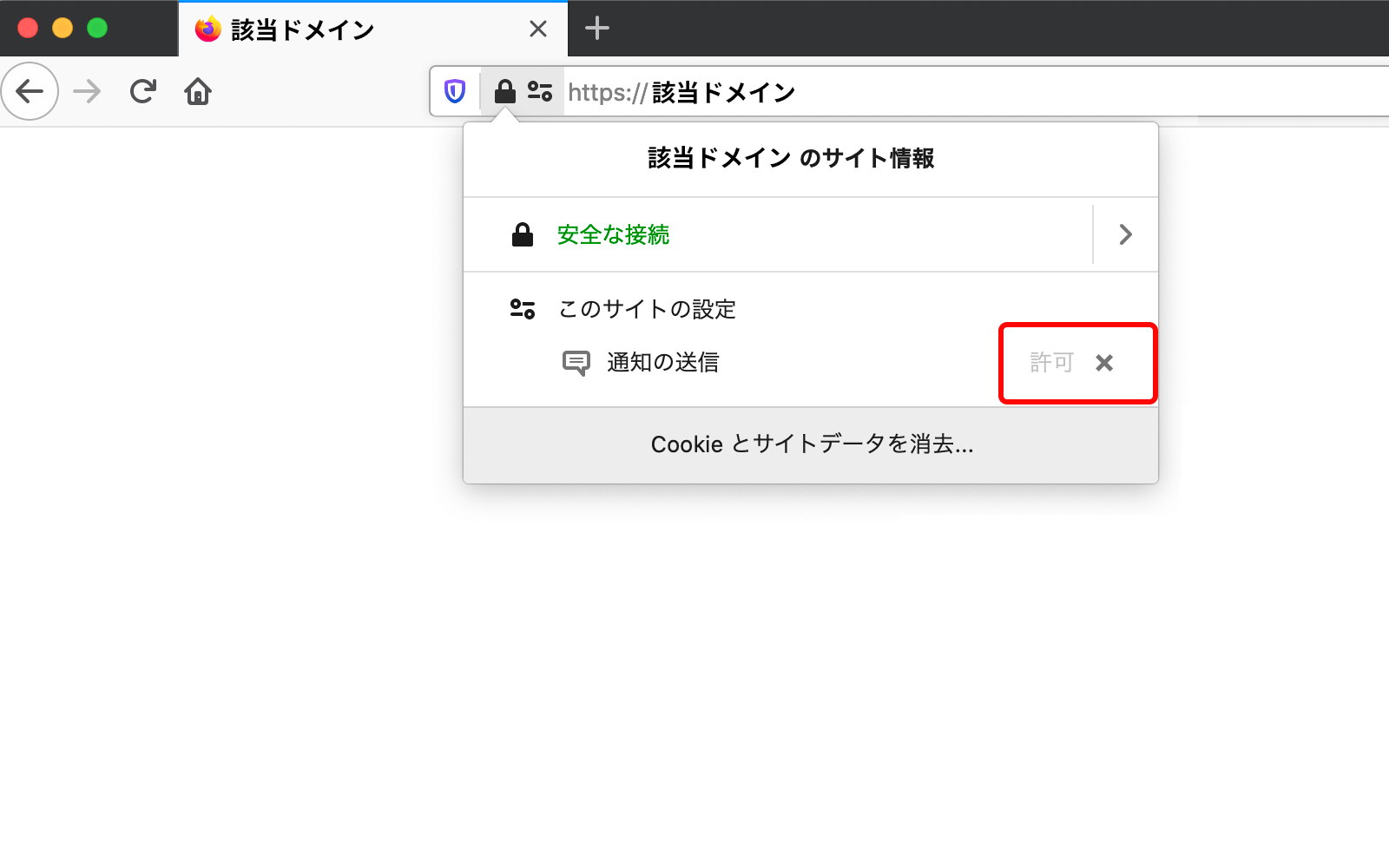Viewport: 1389px width, 868px height.
Task: Open the home page via house icon
Action: 198,91
